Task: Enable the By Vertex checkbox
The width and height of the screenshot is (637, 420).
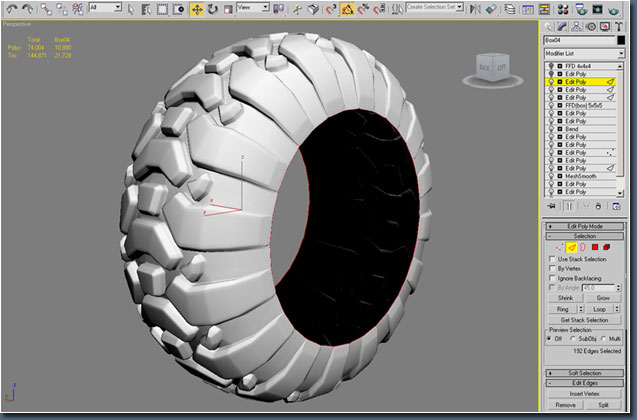Action: click(552, 268)
